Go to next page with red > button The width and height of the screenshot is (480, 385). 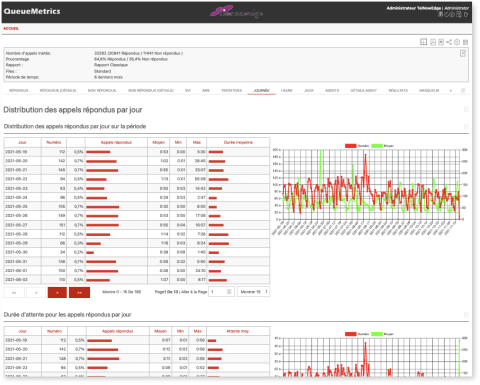[x=57, y=292]
